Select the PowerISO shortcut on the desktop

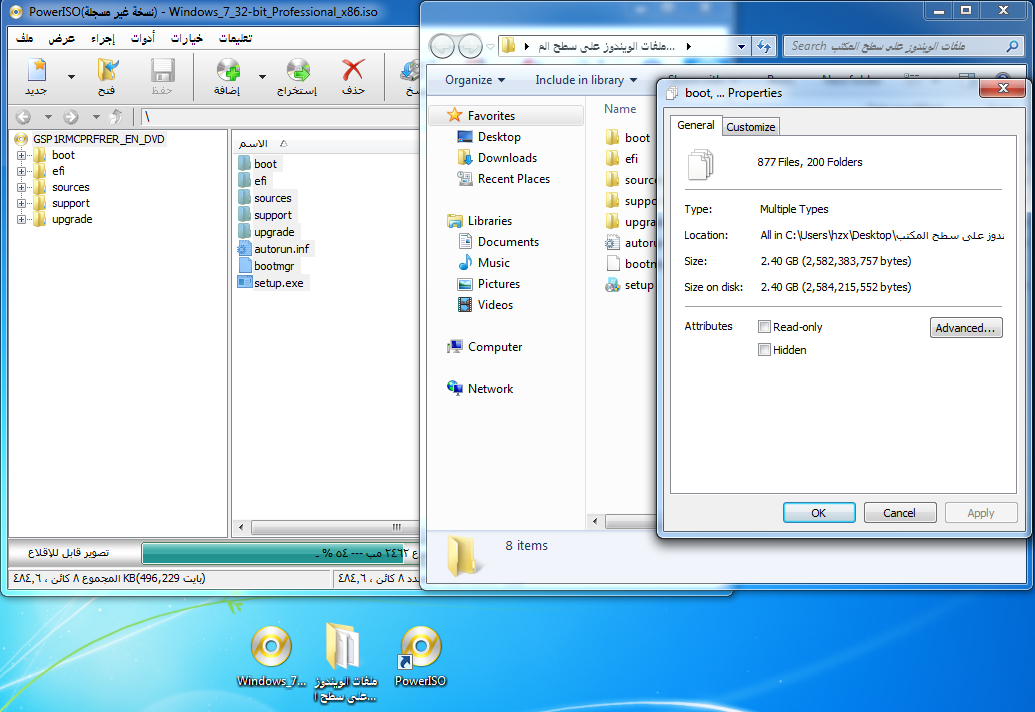(x=420, y=657)
